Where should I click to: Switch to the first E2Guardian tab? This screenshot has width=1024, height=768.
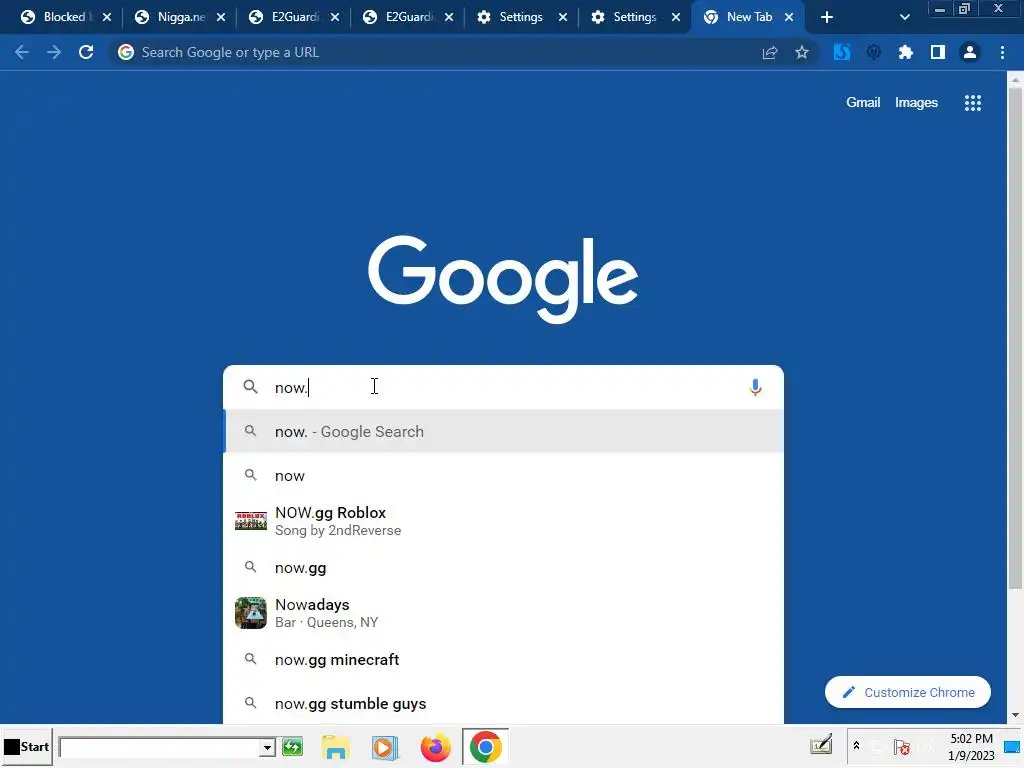pyautogui.click(x=295, y=17)
